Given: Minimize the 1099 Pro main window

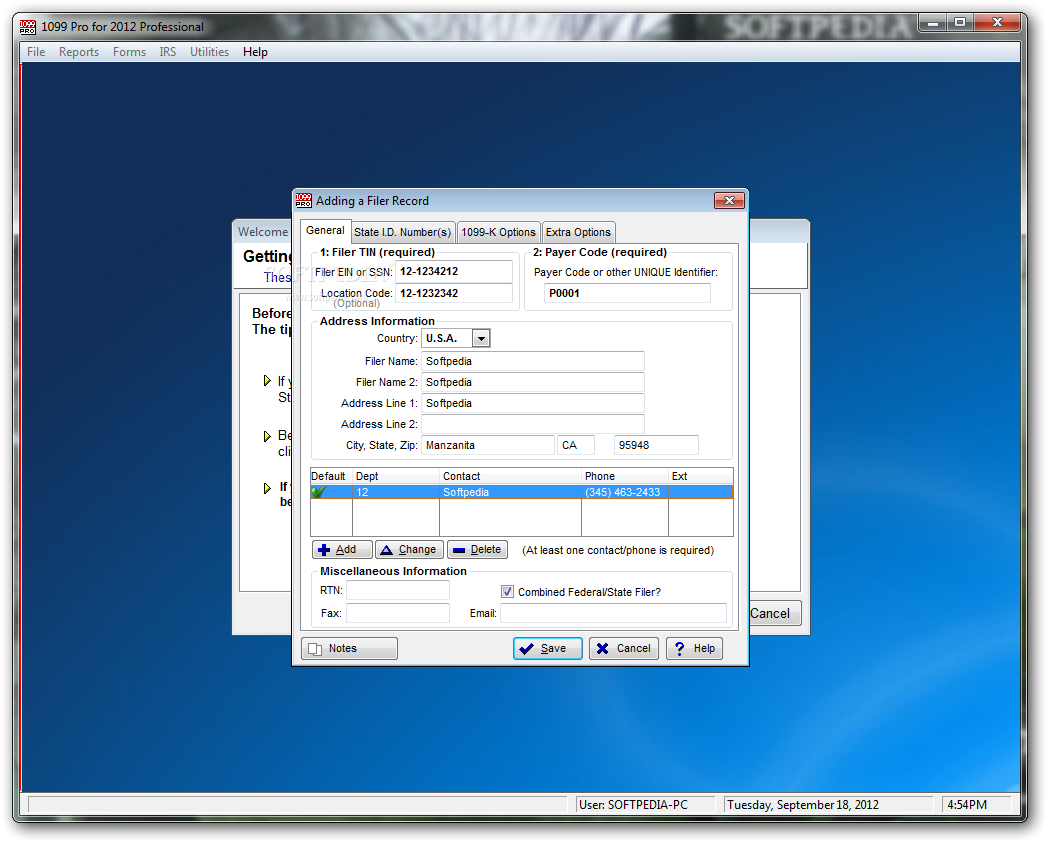Looking at the screenshot, I should (932, 23).
